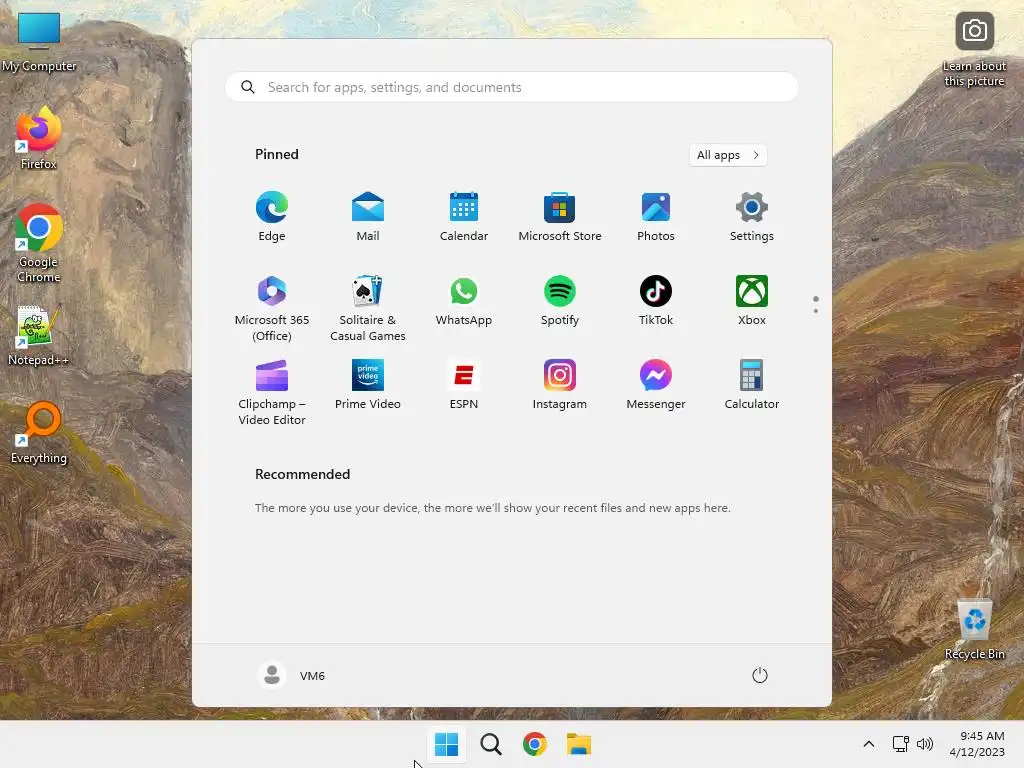The height and width of the screenshot is (768, 1024).
Task: Select the Notepad++ desktop shortcut
Action: click(39, 335)
